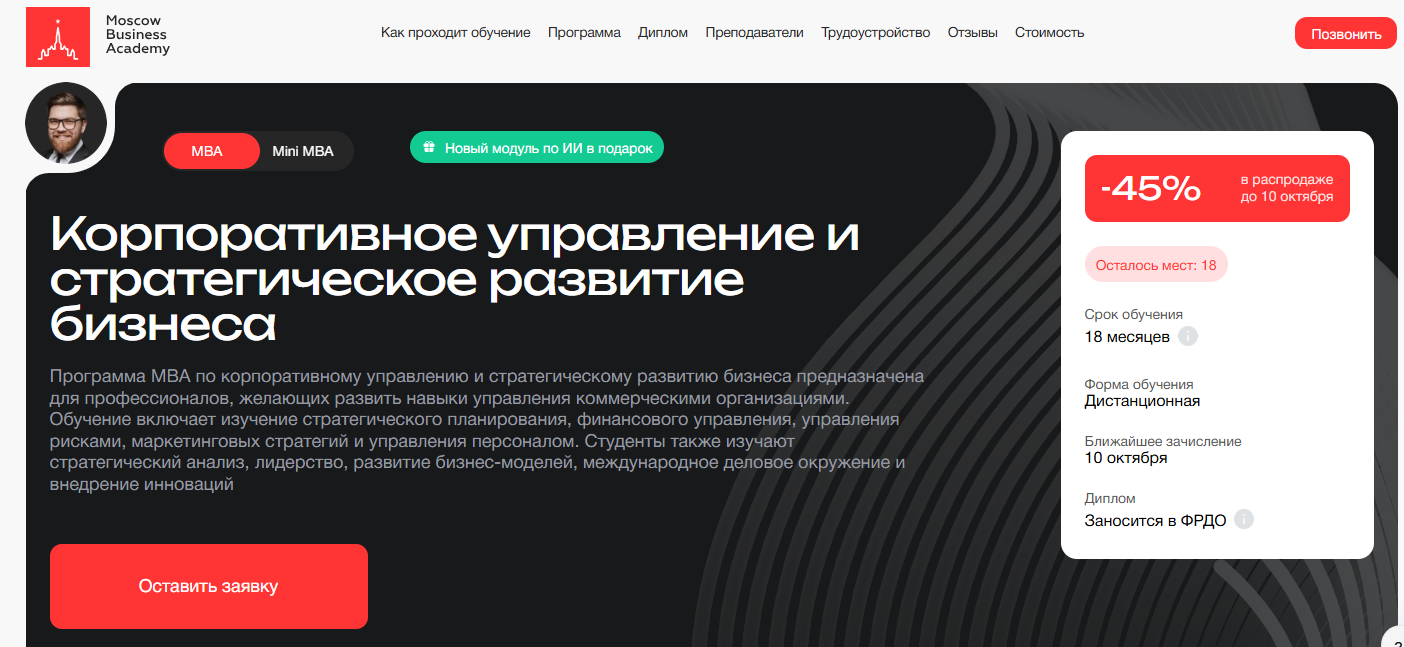This screenshot has height=647, width=1404.
Task: Open the Стоимость navigation link
Action: (1049, 32)
